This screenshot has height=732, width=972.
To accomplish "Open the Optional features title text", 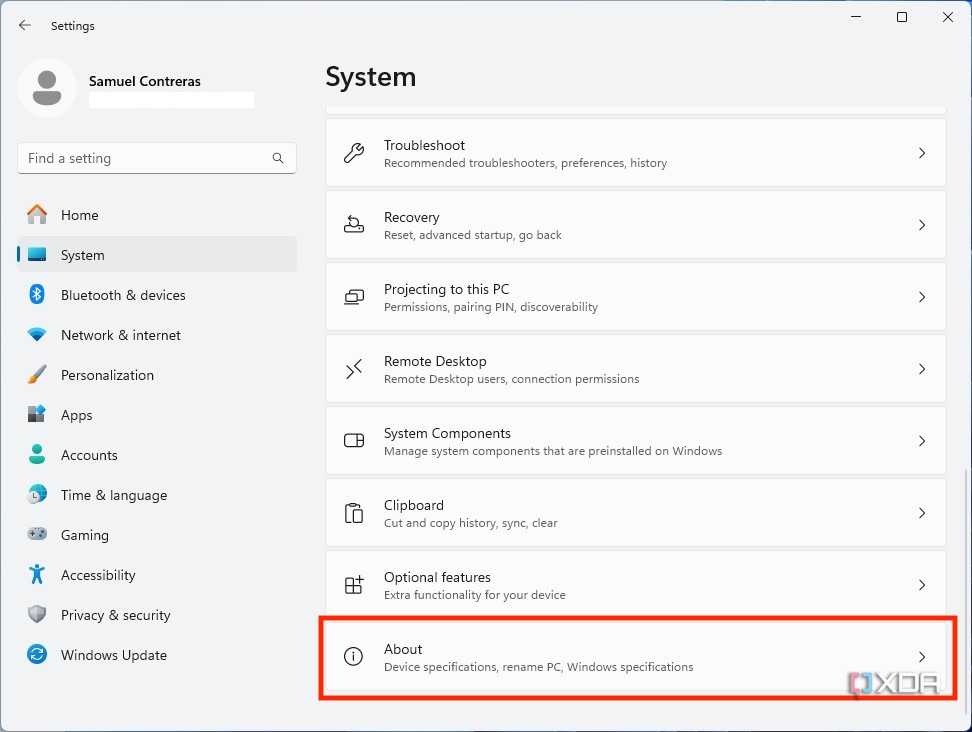I will (437, 577).
